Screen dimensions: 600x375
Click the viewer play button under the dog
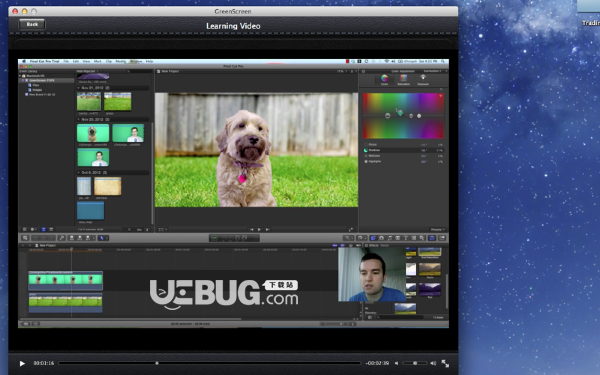pyautogui.click(x=259, y=230)
